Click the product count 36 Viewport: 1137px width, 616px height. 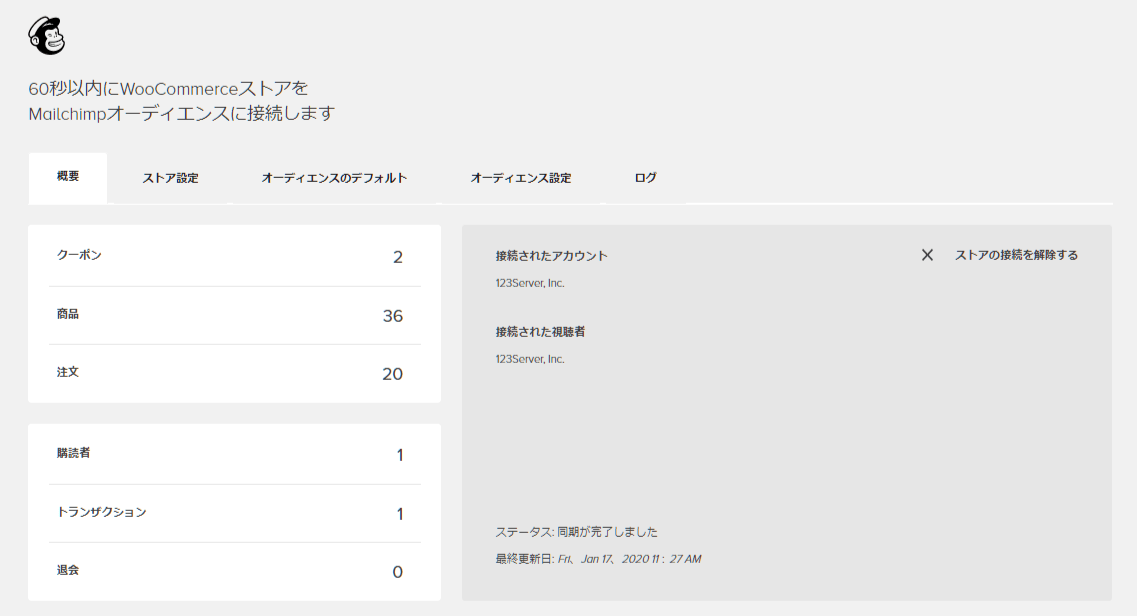pos(392,316)
